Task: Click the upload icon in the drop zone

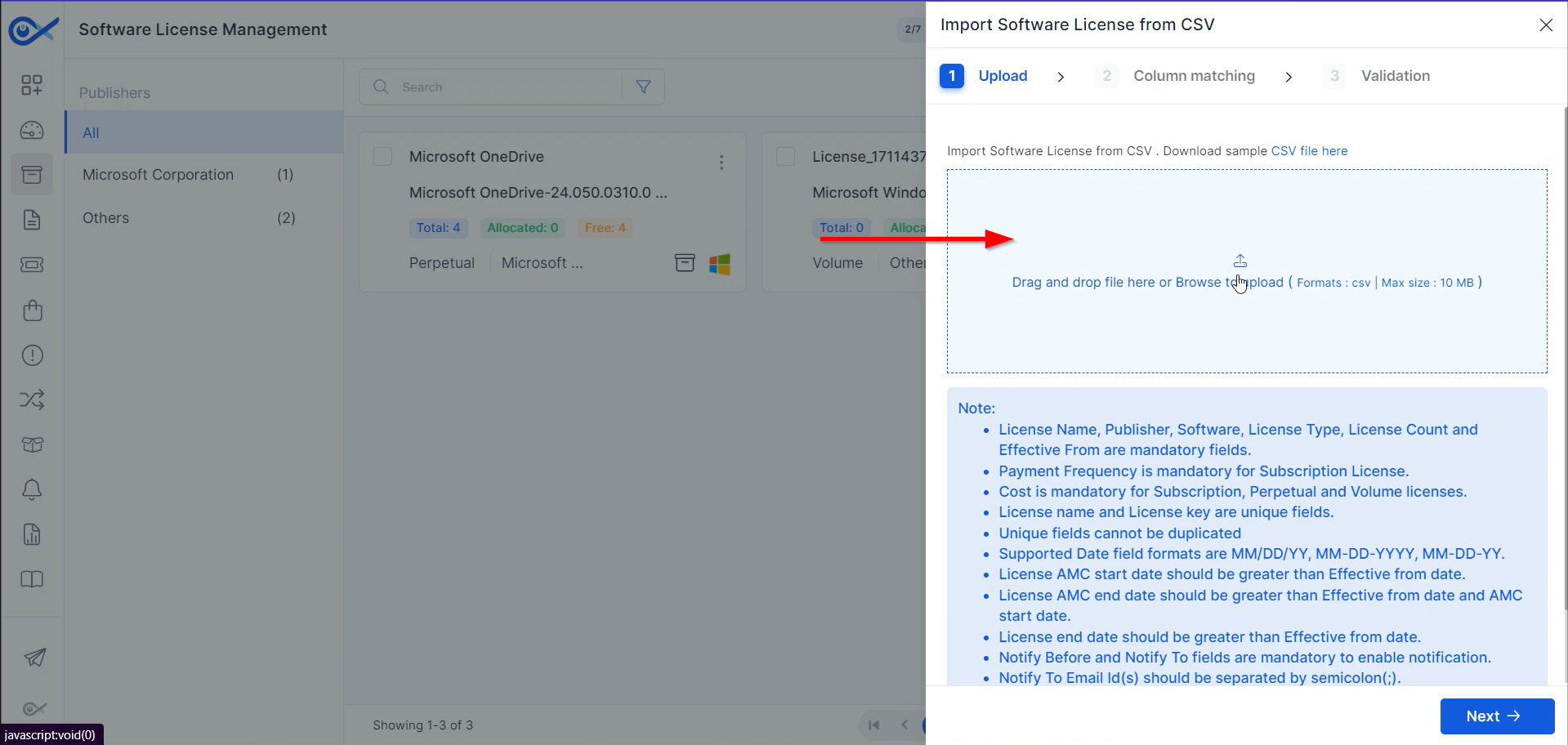Action: click(1240, 261)
